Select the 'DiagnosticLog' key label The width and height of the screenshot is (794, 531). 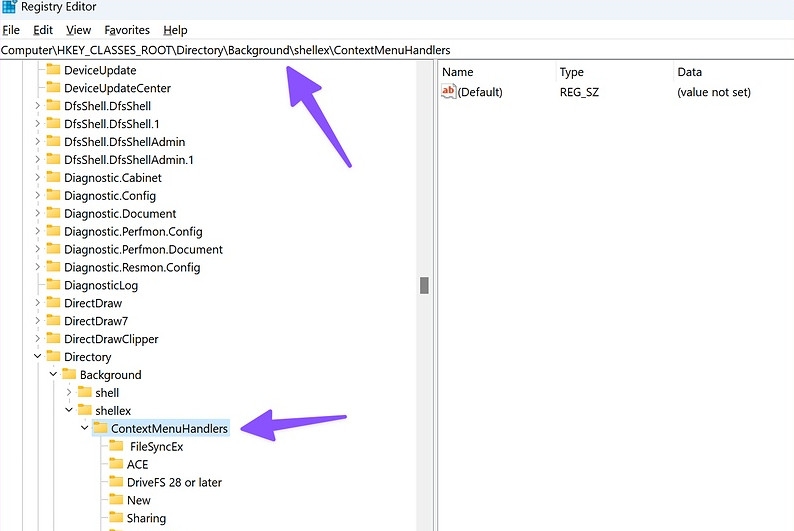pyautogui.click(x=101, y=285)
